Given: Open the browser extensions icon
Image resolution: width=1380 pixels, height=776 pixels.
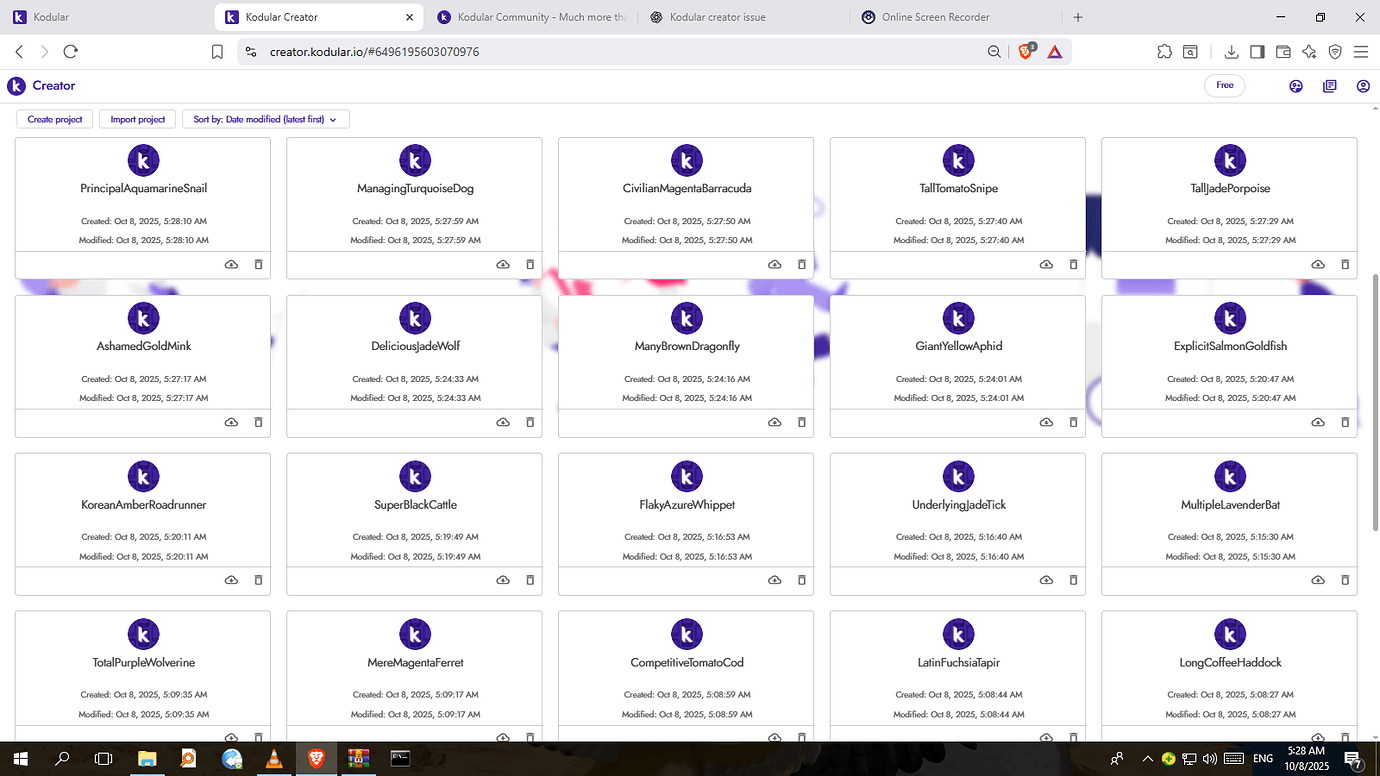Looking at the screenshot, I should [1164, 51].
